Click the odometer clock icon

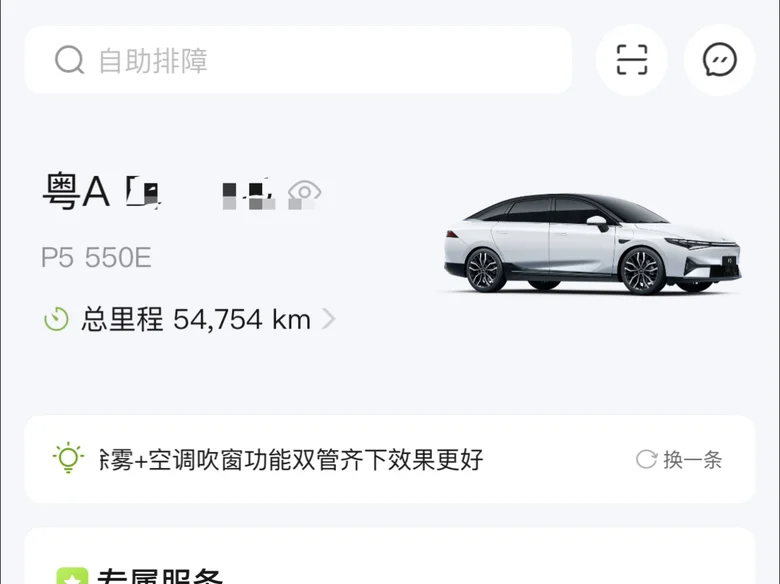point(56,319)
